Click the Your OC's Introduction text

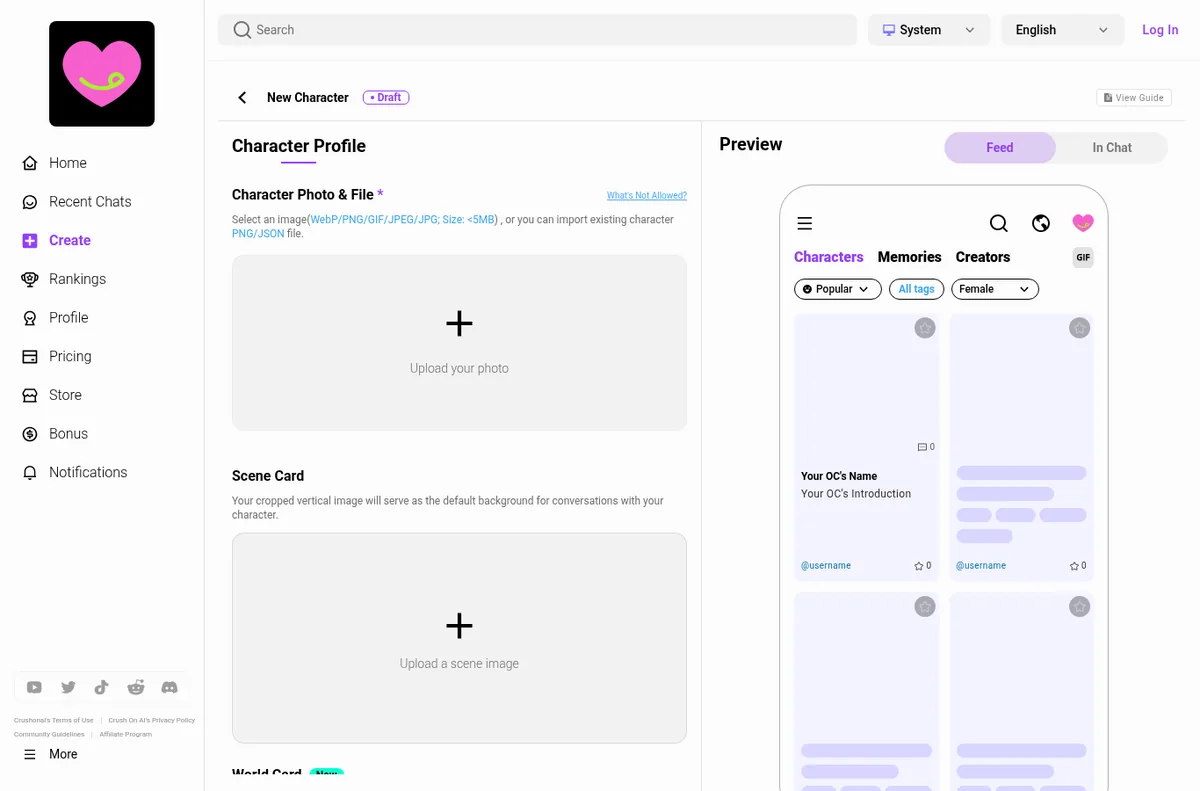point(856,494)
